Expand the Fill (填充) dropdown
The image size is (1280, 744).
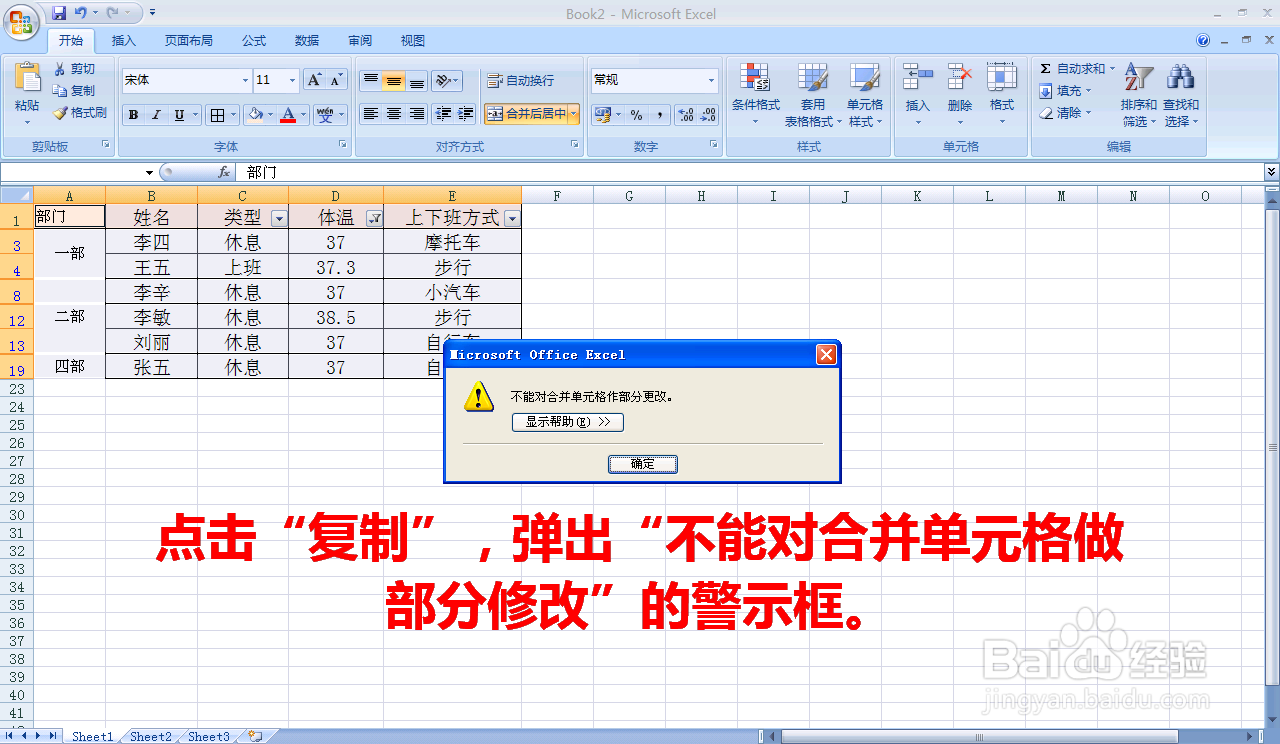click(1088, 91)
